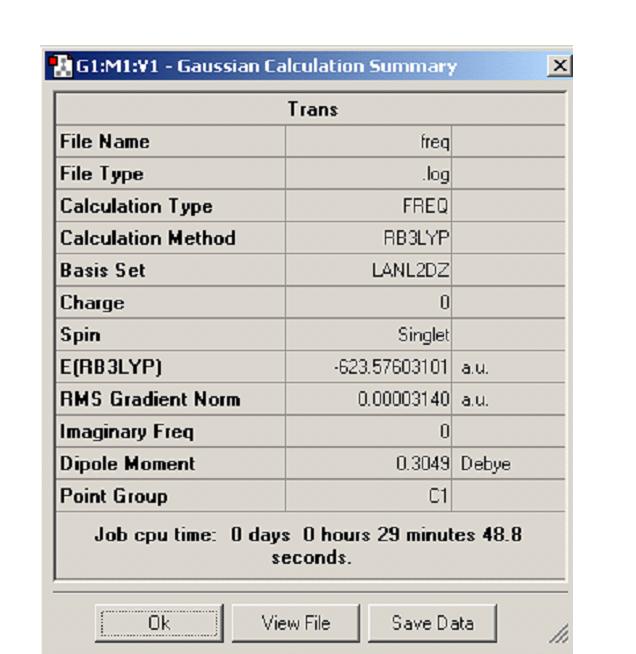This screenshot has height=654, width=636.
Task: Select the Charge value '0'
Action: coord(445,302)
